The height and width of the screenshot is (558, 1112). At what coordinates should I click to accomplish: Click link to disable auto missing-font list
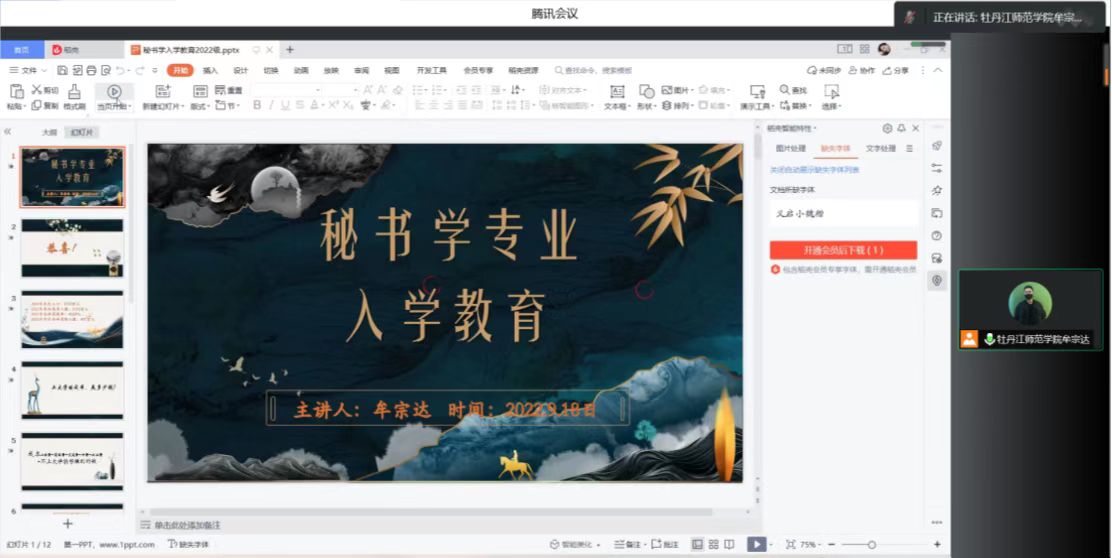(814, 170)
